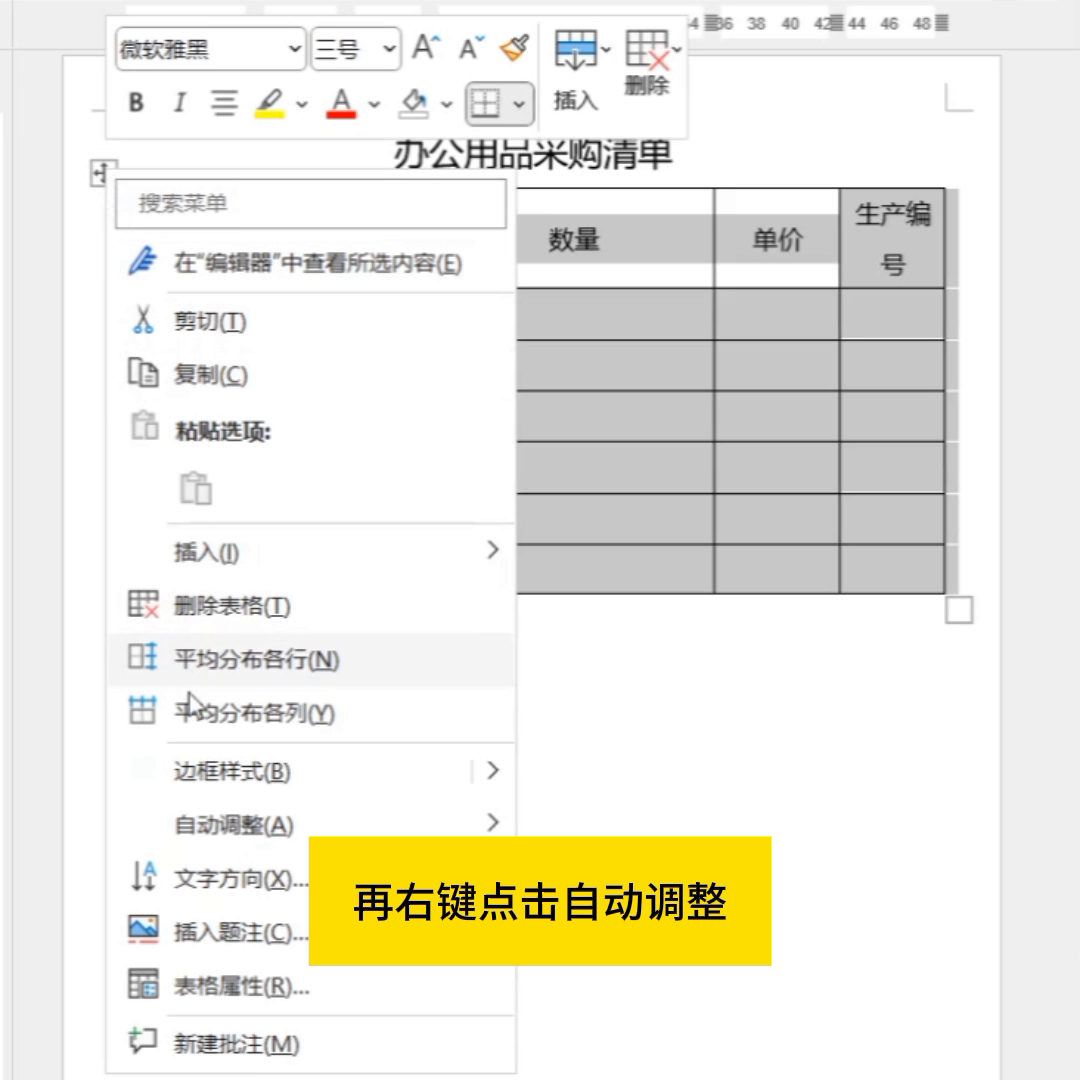Screen dimensions: 1080x1080
Task: Expand highlight color dropdown arrow
Action: point(302,105)
